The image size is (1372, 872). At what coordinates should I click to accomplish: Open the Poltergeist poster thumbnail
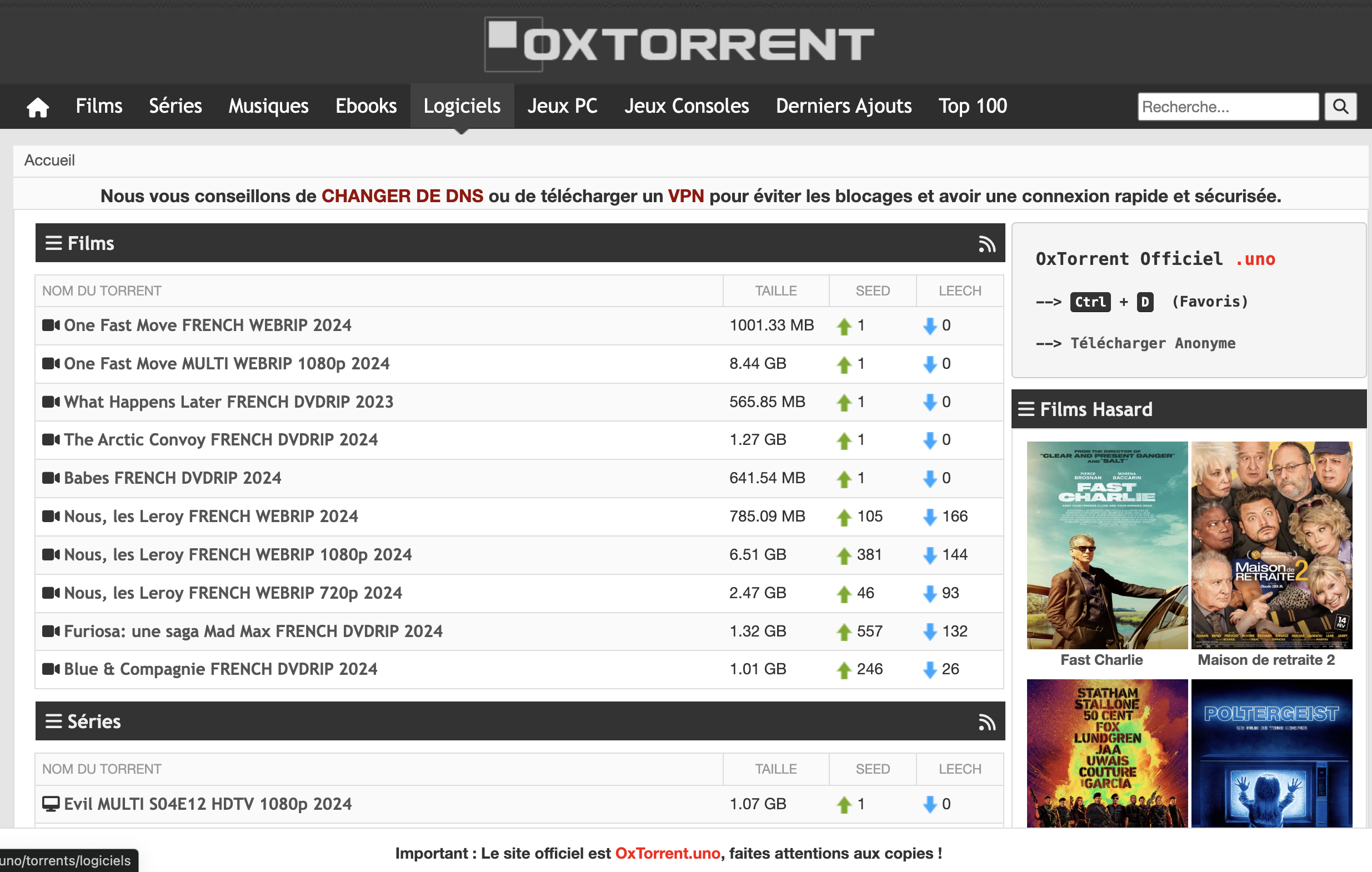point(1270,752)
